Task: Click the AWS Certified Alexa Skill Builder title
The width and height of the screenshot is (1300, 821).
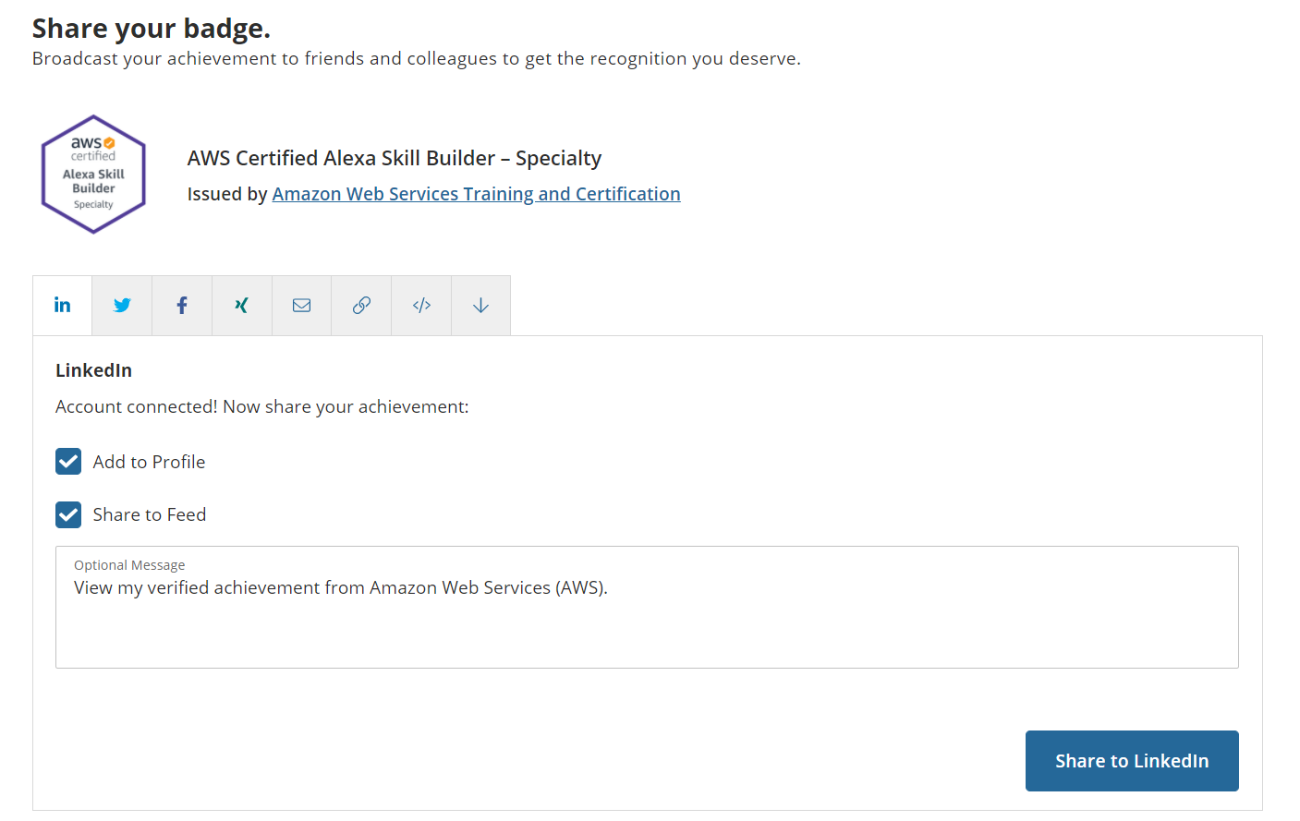Action: coord(394,158)
